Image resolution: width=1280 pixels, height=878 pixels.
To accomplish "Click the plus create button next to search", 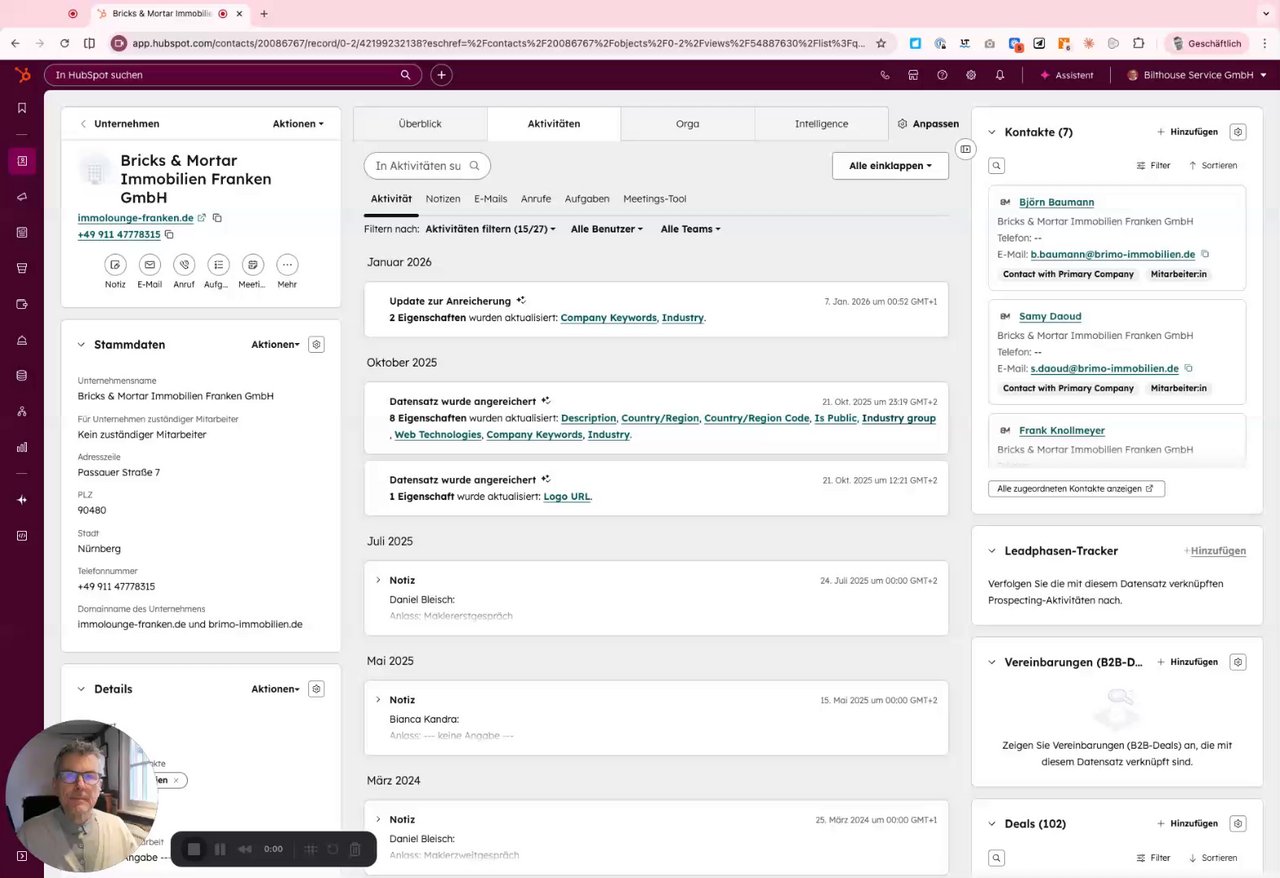I will pyautogui.click(x=441, y=75).
